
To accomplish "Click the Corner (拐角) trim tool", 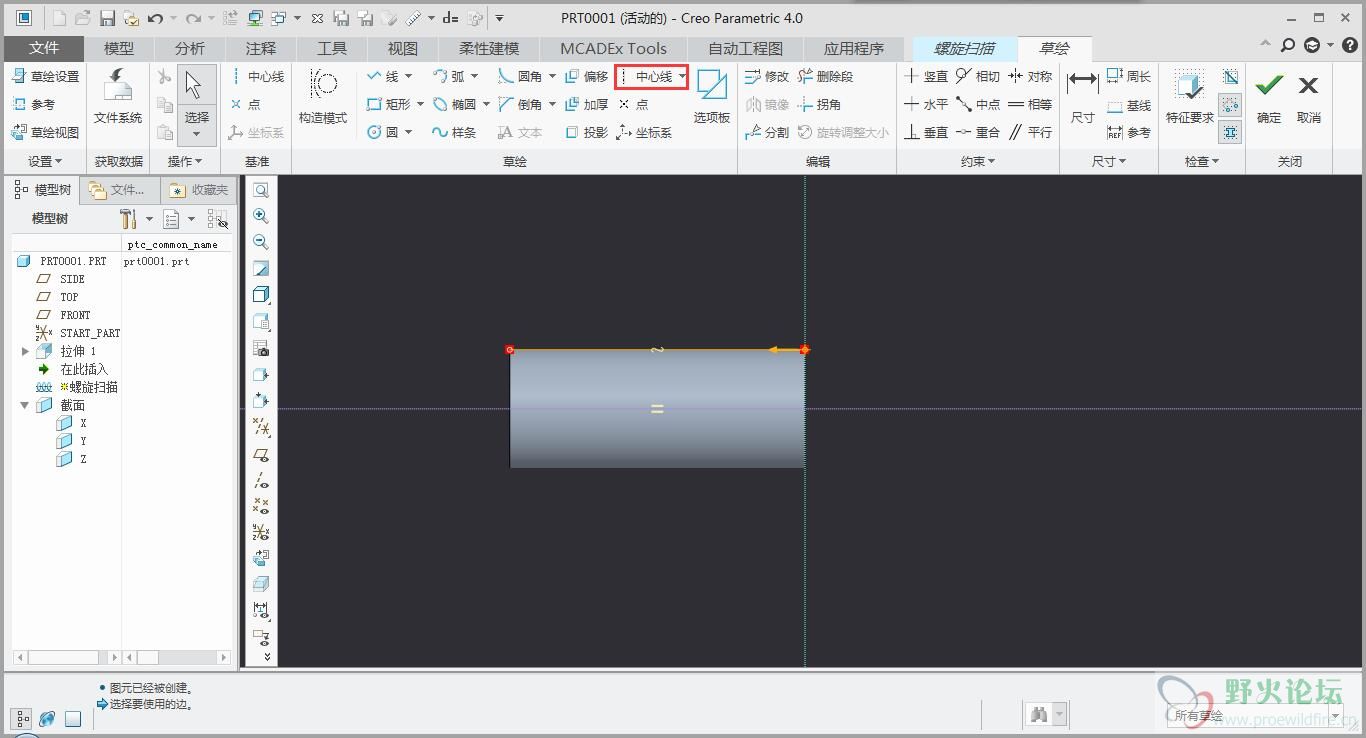I will click(x=820, y=104).
